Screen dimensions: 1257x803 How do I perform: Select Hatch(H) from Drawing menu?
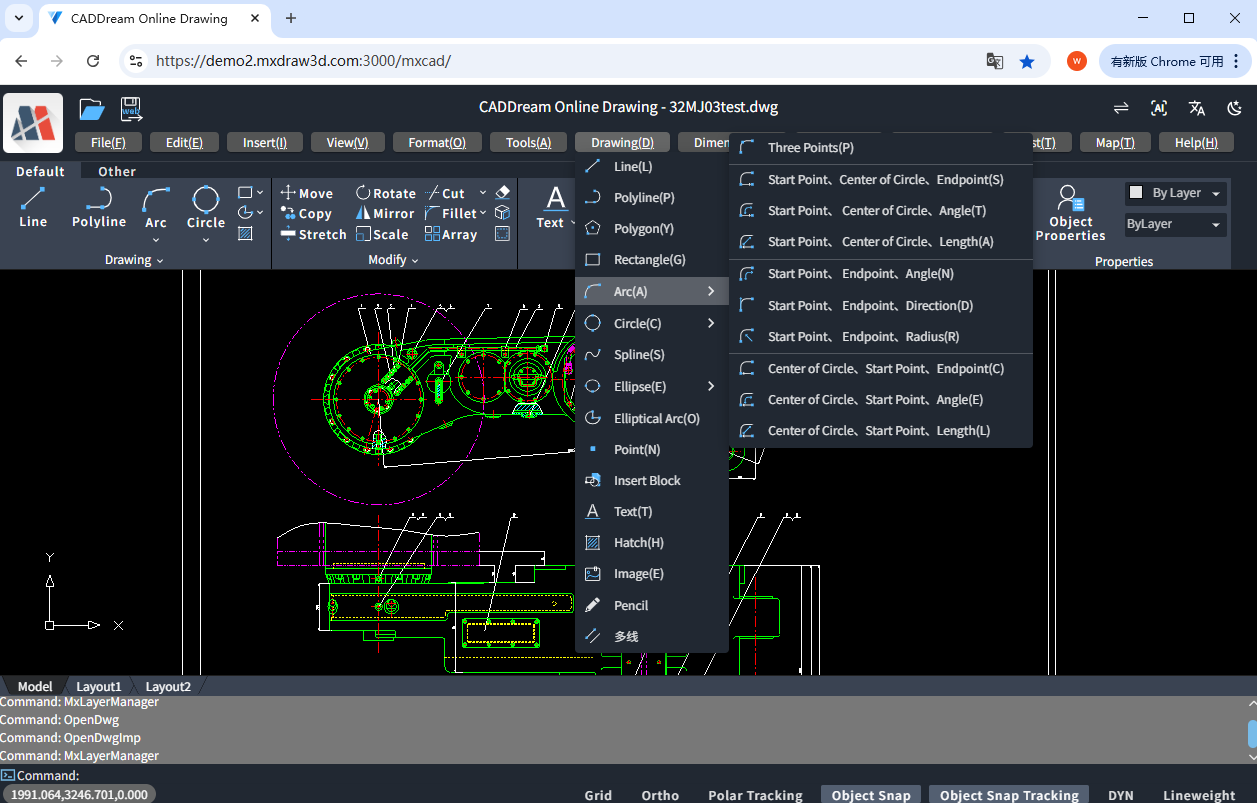point(652,543)
